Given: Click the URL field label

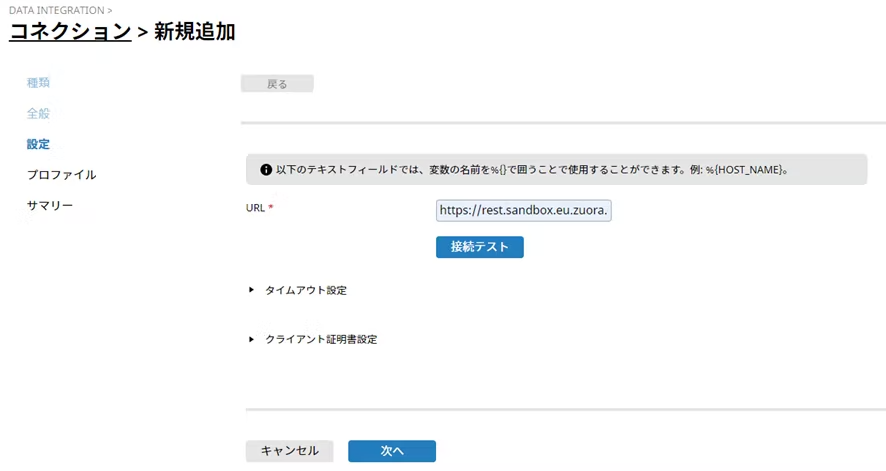Looking at the screenshot, I should [x=255, y=208].
